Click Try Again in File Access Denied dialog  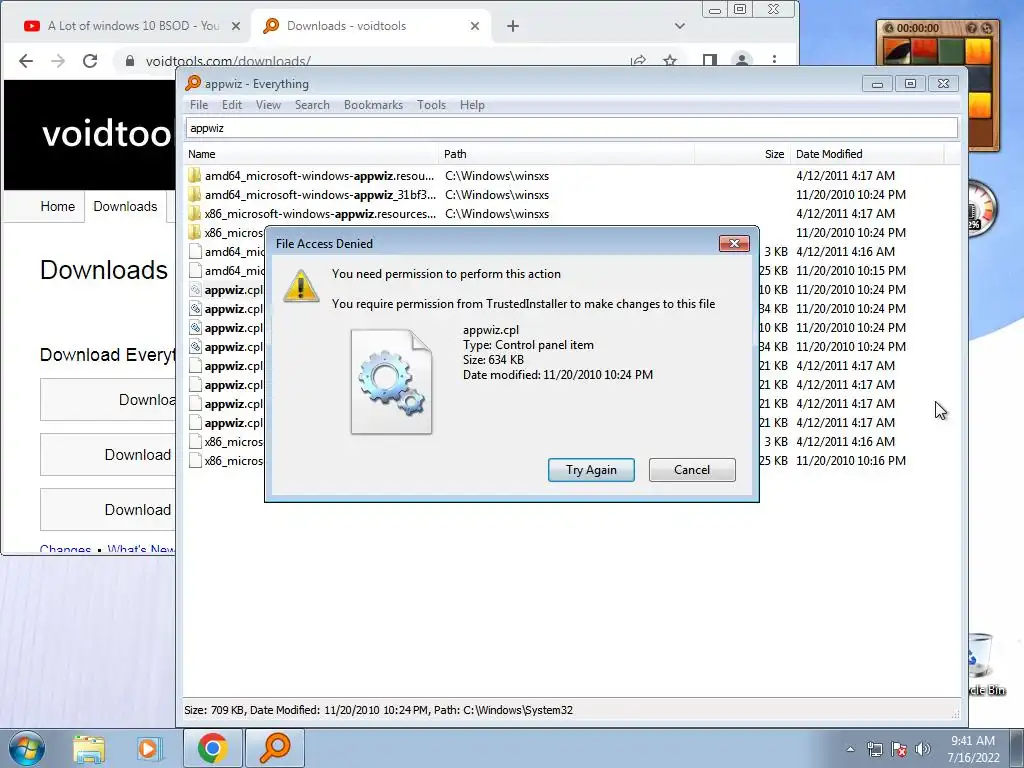[x=591, y=470]
